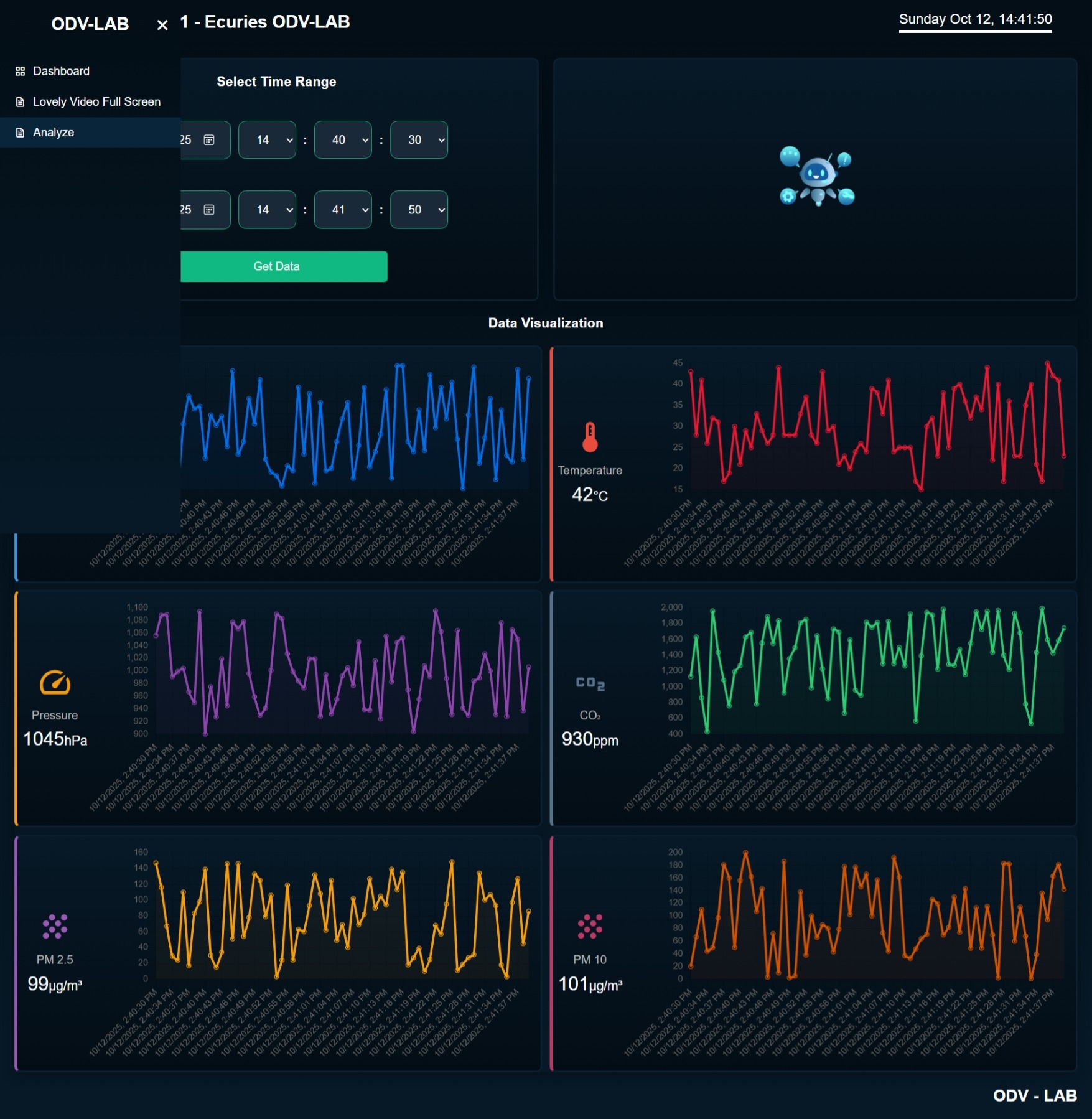The height and width of the screenshot is (1119, 1092).
Task: Close the sidebar with the X icon
Action: [x=162, y=25]
